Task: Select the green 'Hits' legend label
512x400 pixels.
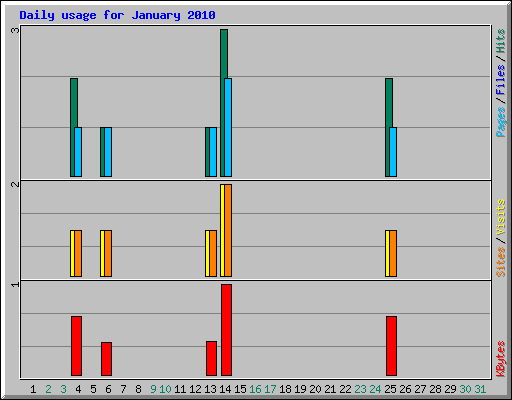Action: [501, 41]
